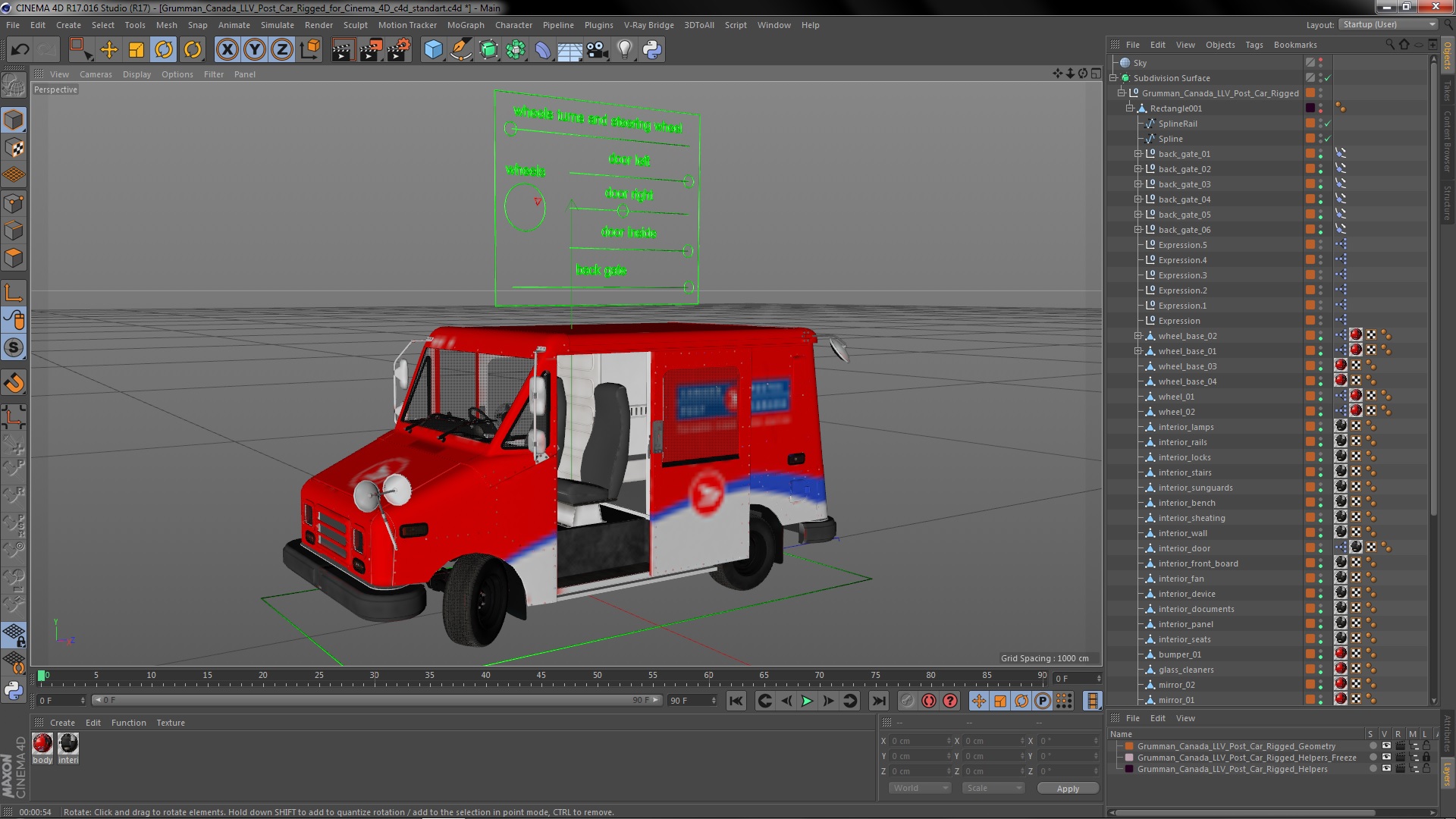
Task: Toggle Autokeying button
Action: pos(928,701)
